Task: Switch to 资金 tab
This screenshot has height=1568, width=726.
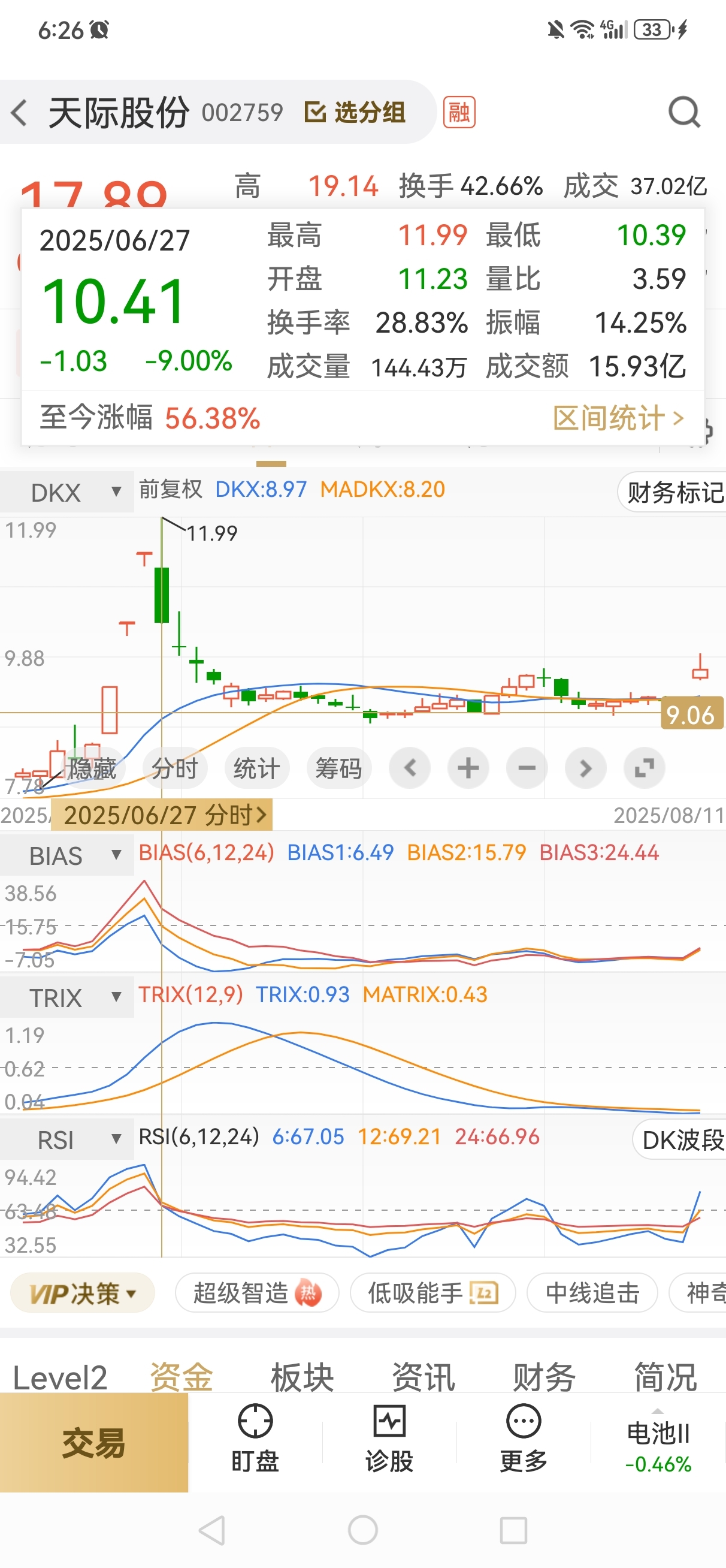Action: pyautogui.click(x=181, y=1377)
